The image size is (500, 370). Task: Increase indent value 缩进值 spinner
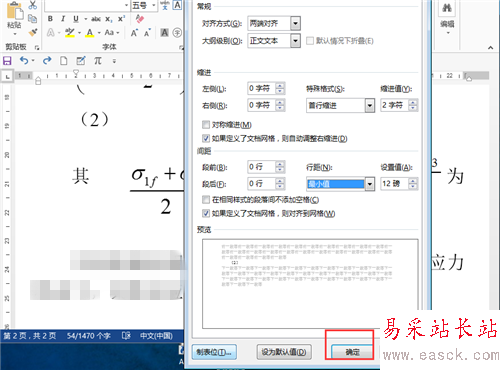coord(413,102)
